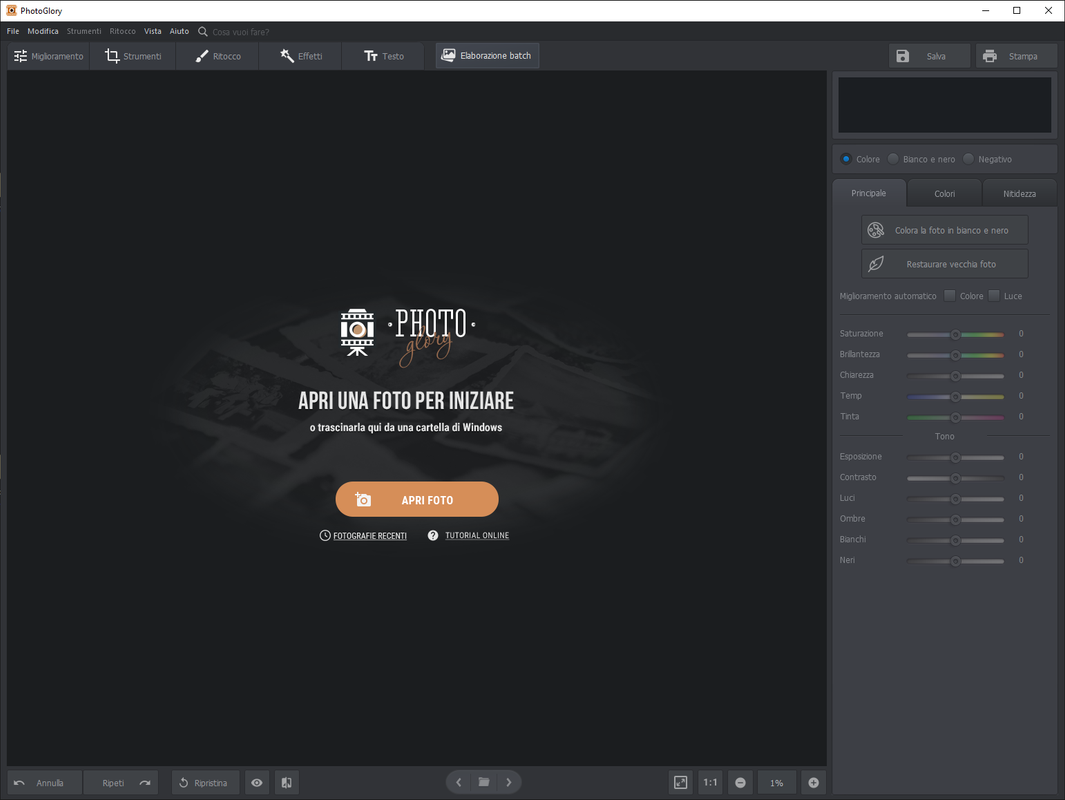Click the Ripeti redo button

pos(121,783)
